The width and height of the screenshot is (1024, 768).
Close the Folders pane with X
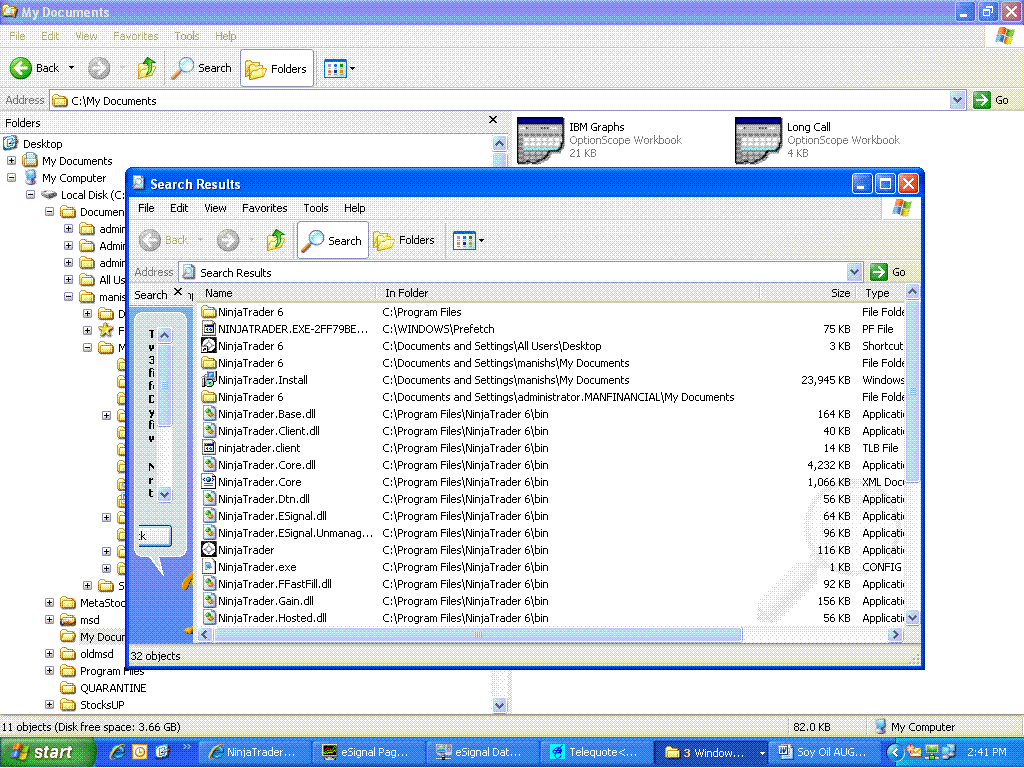[x=493, y=120]
